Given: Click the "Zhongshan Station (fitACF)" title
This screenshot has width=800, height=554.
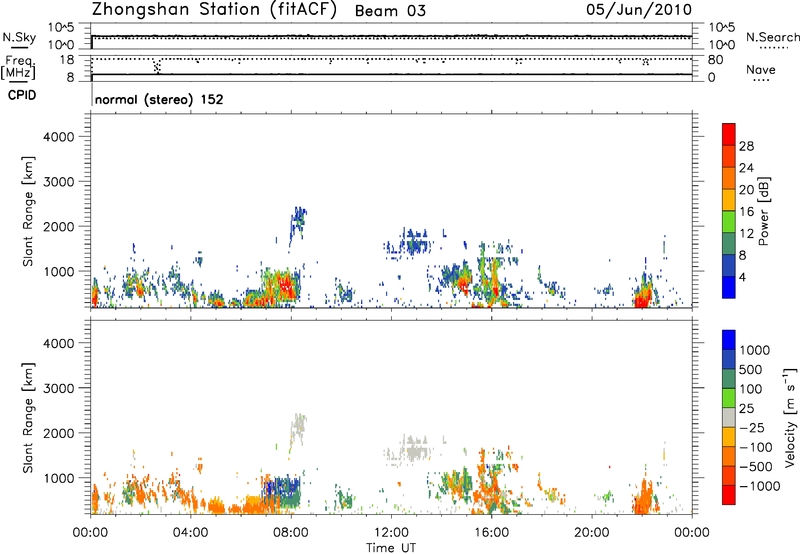Looking at the screenshot, I should pyautogui.click(x=214, y=10).
